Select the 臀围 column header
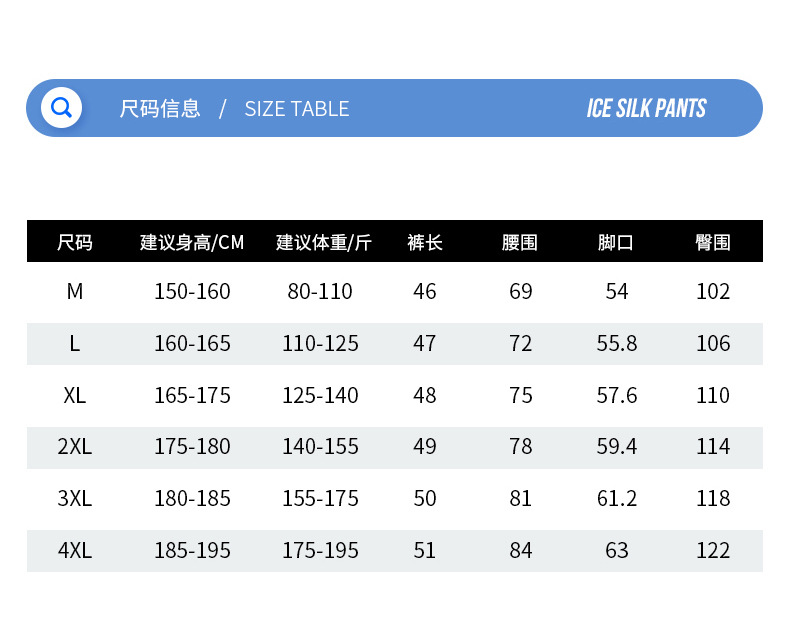 (713, 242)
